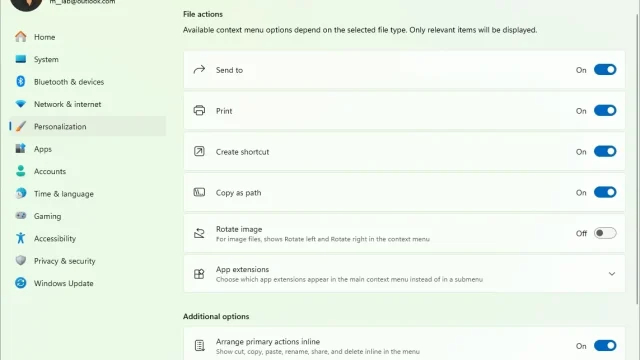The height and width of the screenshot is (360, 640).
Task: Open Windows Update page
Action: coord(88,283)
